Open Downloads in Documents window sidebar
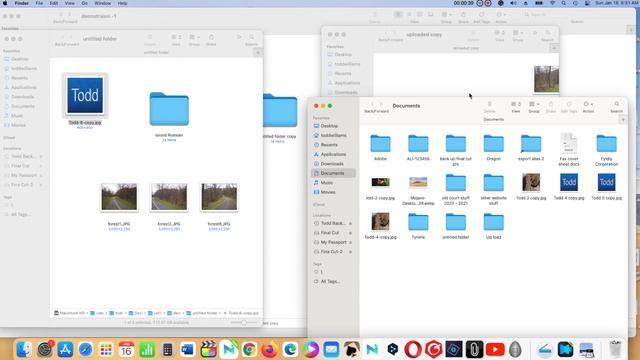This screenshot has height=360, width=640. [x=332, y=164]
